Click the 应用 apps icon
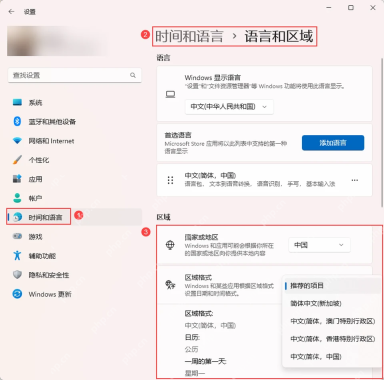Viewport: 384px width, 380px height. pos(17,179)
